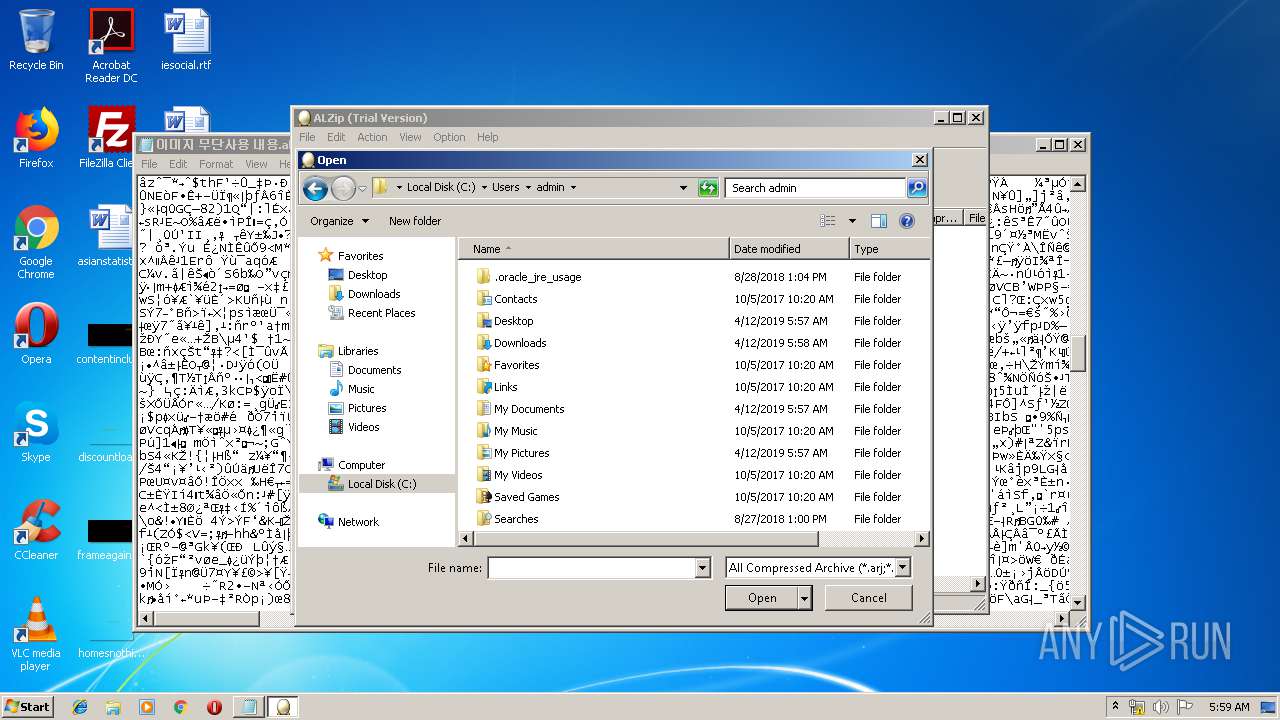Screen dimensions: 1280x720
Task: Open ALZip Edit menu
Action: (336, 137)
